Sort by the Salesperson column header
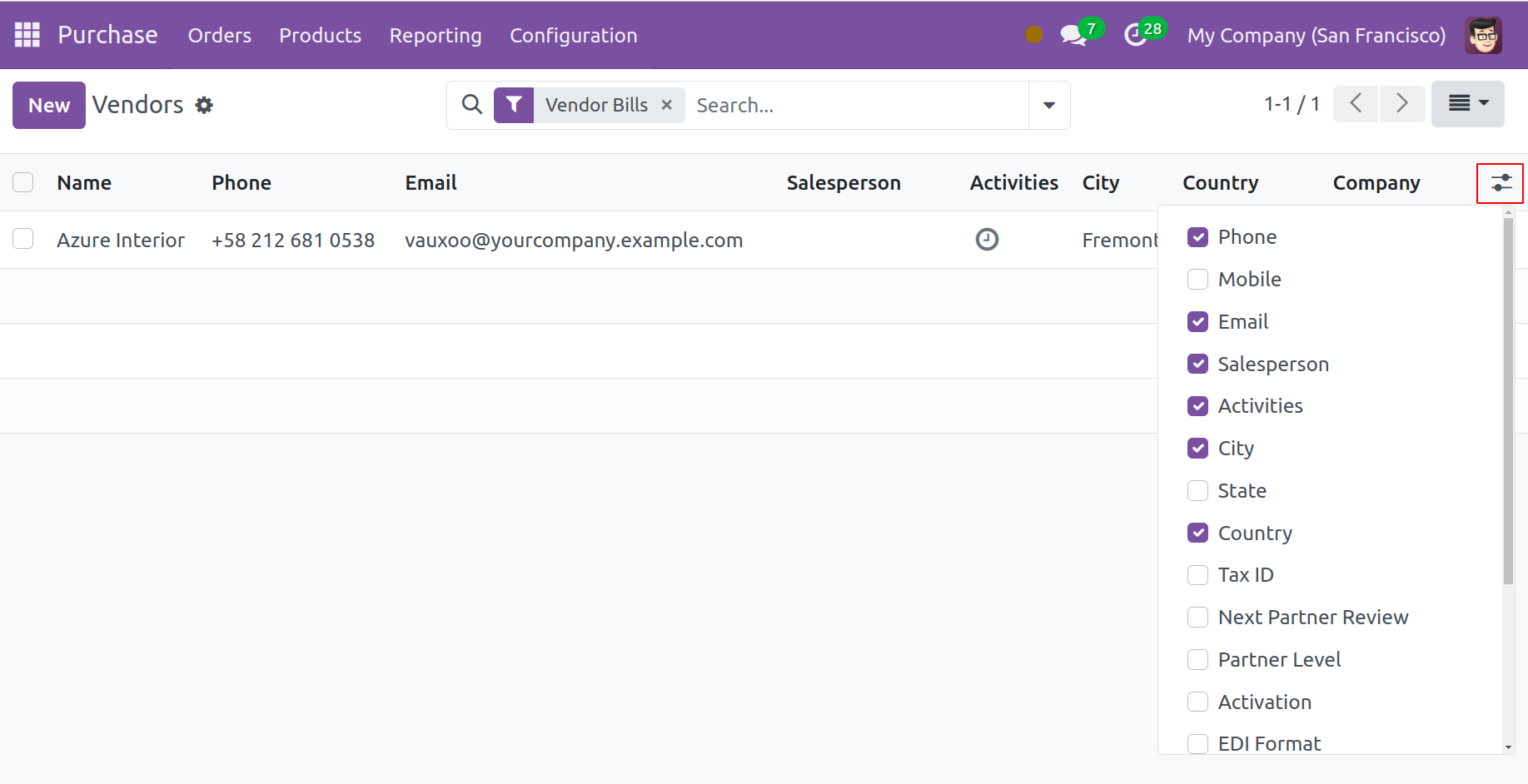Image resolution: width=1528 pixels, height=784 pixels. coord(844,182)
